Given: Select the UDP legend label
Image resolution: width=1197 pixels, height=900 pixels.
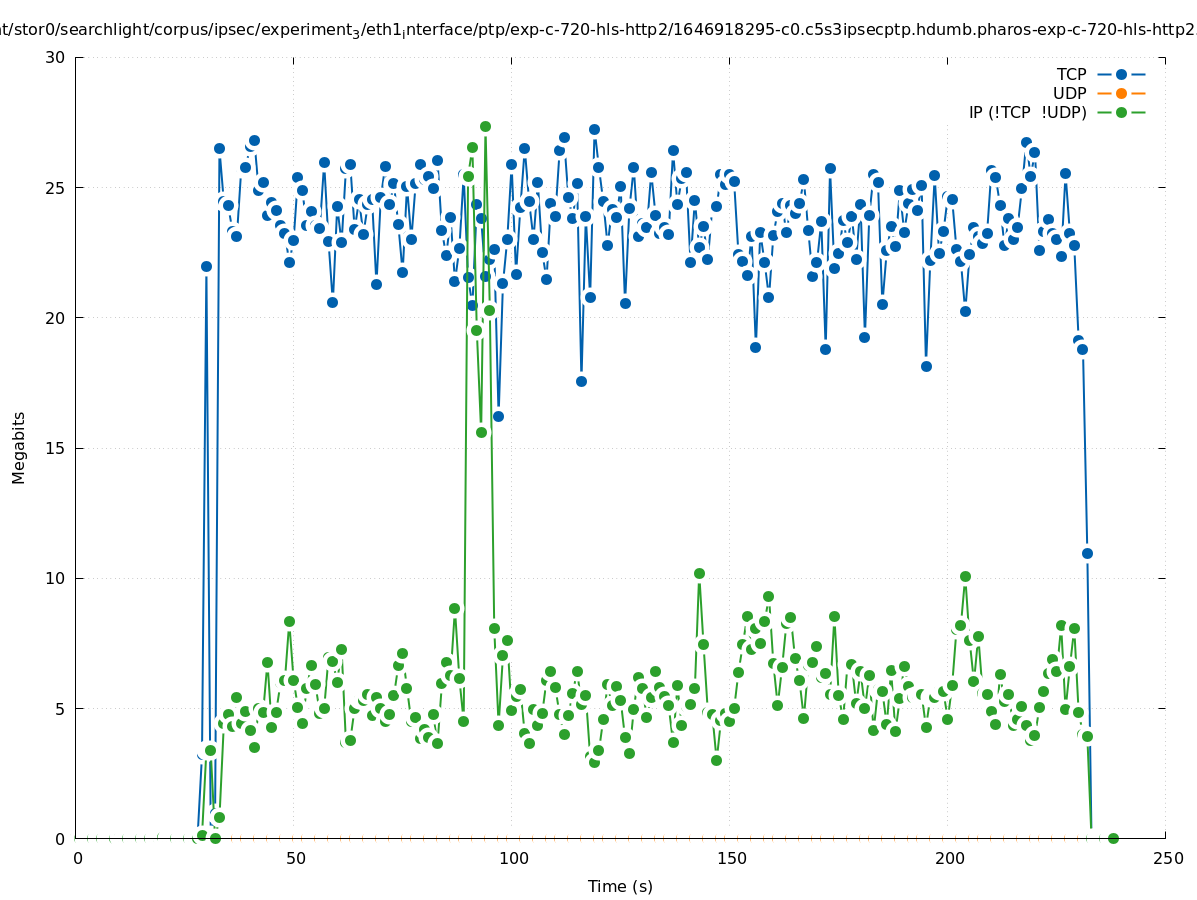Looking at the screenshot, I should coord(1069,93).
